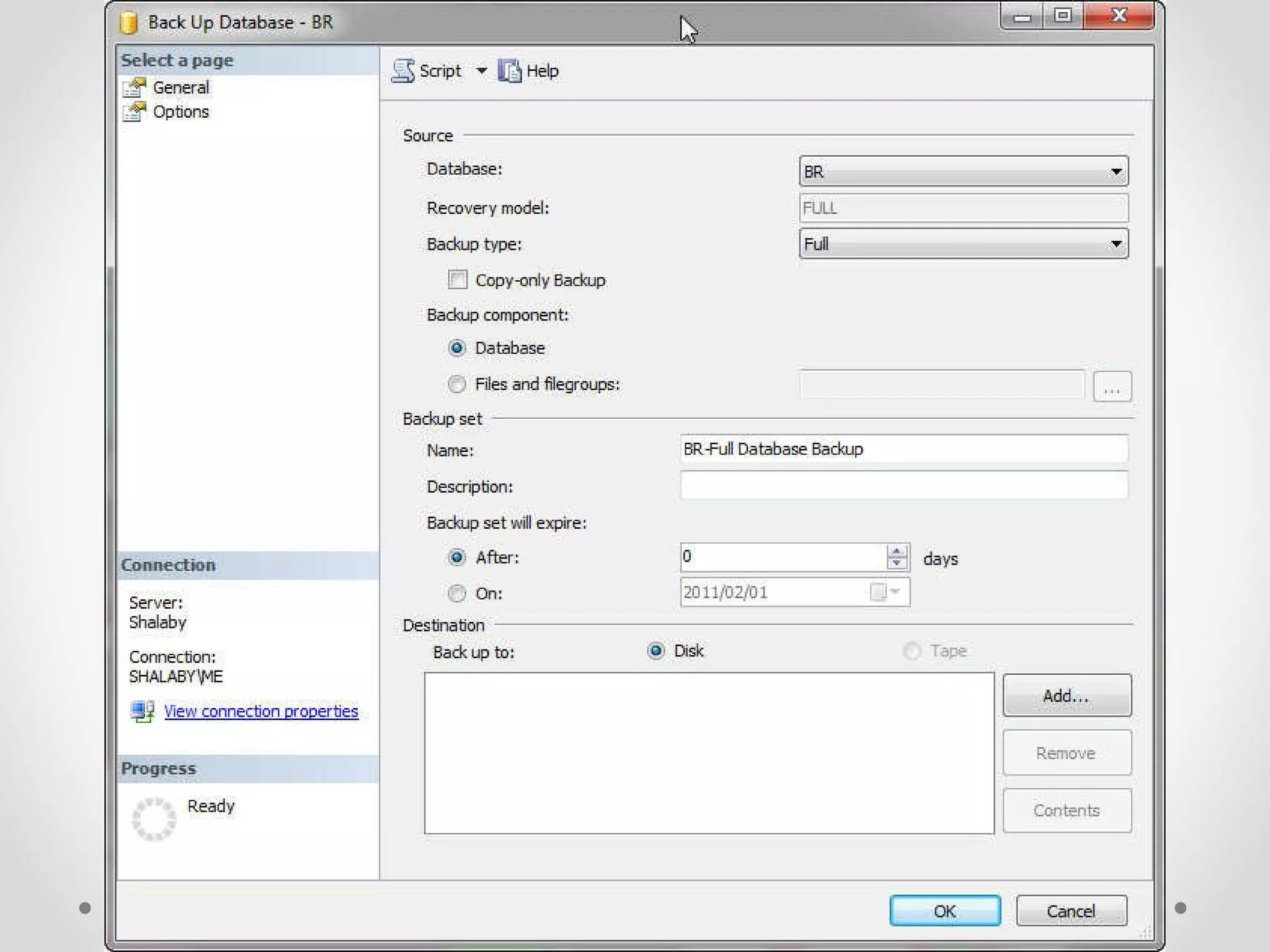Increase expire-after days with spinner up
The image size is (1270, 952).
(896, 551)
